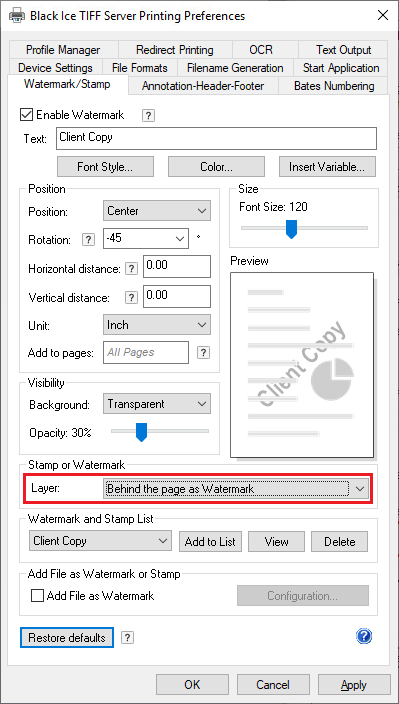The width and height of the screenshot is (399, 704).
Task: Click the help icon next to Rotation
Action: (88, 240)
